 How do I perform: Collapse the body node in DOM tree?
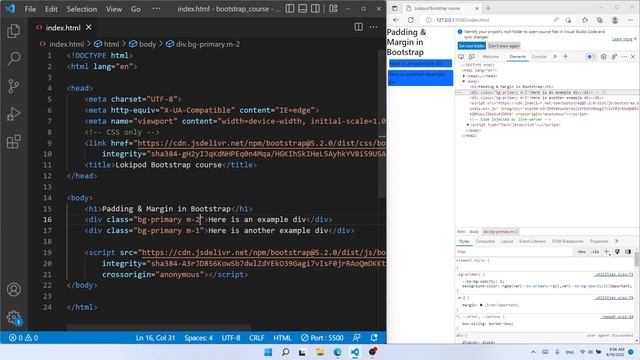coord(464,81)
